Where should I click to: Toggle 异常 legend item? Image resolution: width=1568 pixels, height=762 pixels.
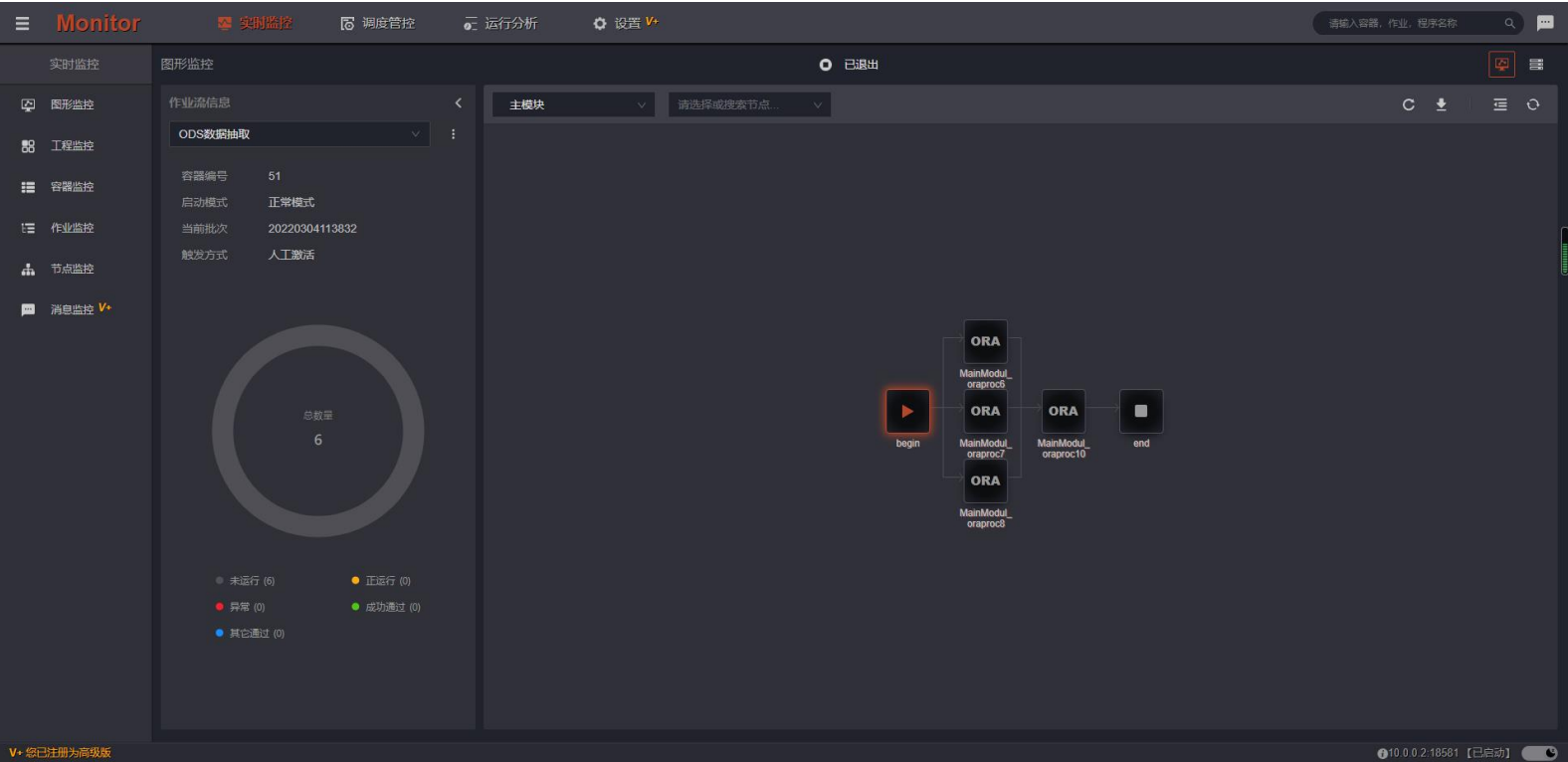pos(241,607)
